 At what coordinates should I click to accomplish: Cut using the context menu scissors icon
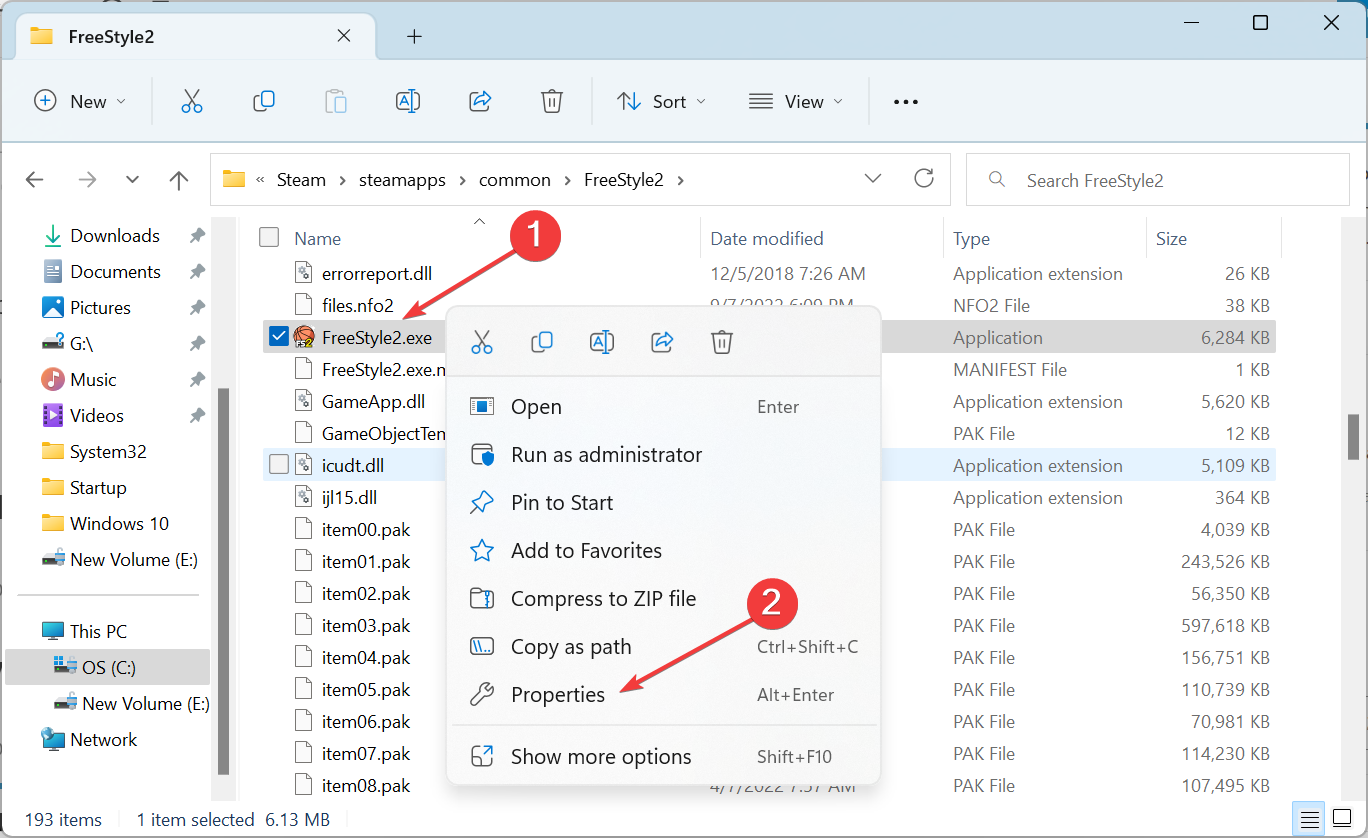(482, 342)
